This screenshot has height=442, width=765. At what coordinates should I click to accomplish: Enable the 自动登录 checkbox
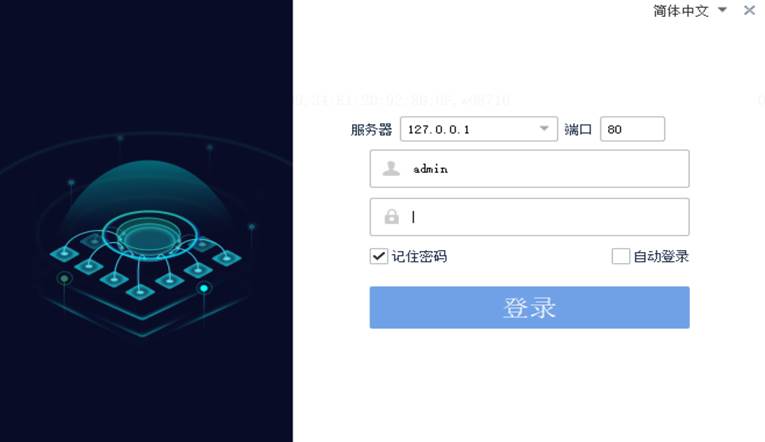621,256
